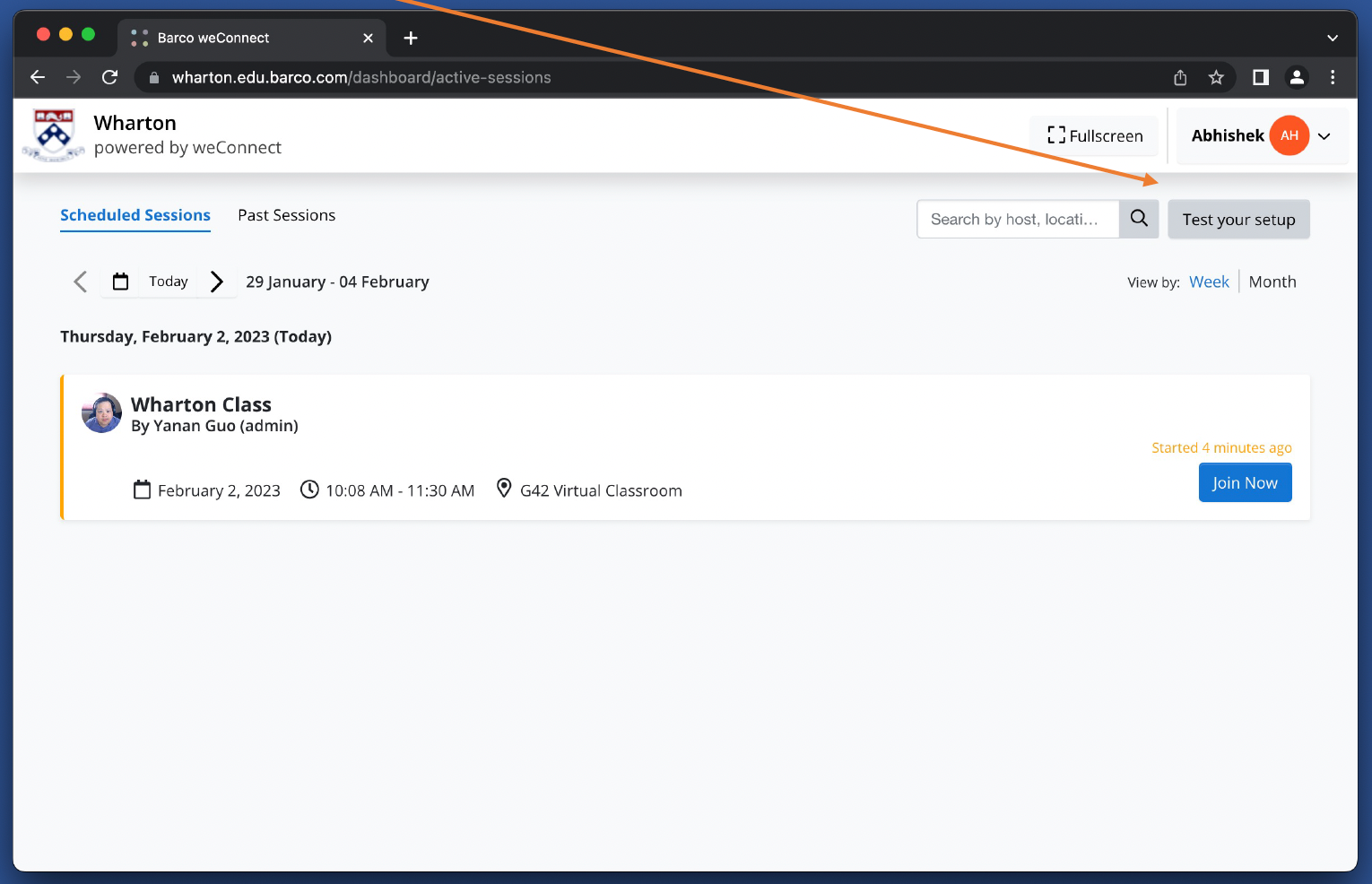Expand the tab search chevron
The height and width of the screenshot is (884, 1372).
pos(1333,38)
